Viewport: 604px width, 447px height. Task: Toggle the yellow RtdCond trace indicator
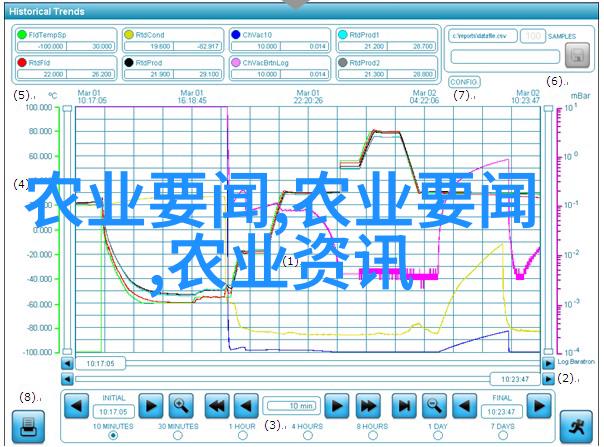(129, 35)
